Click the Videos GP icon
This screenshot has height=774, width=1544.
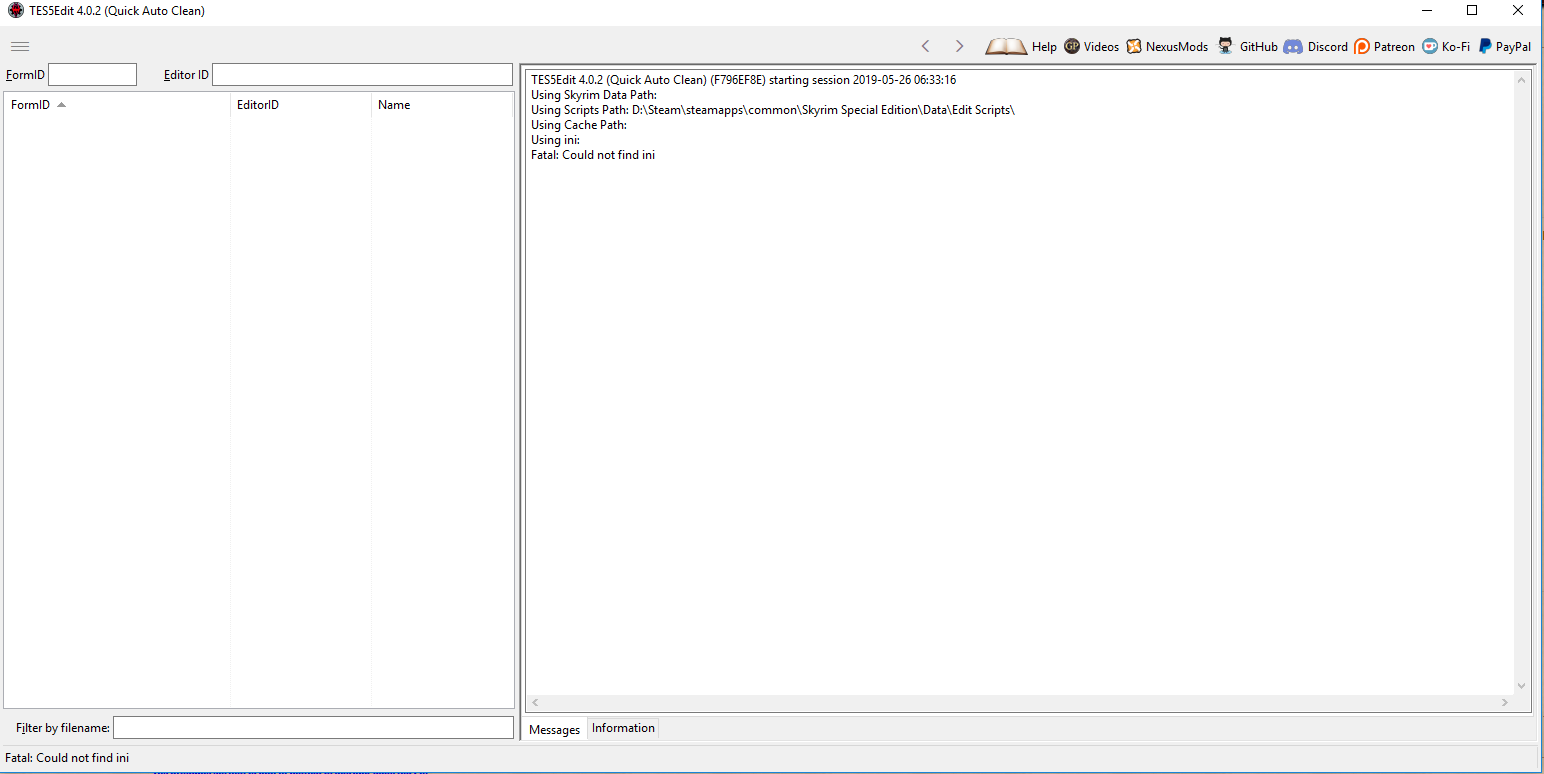pos(1072,46)
